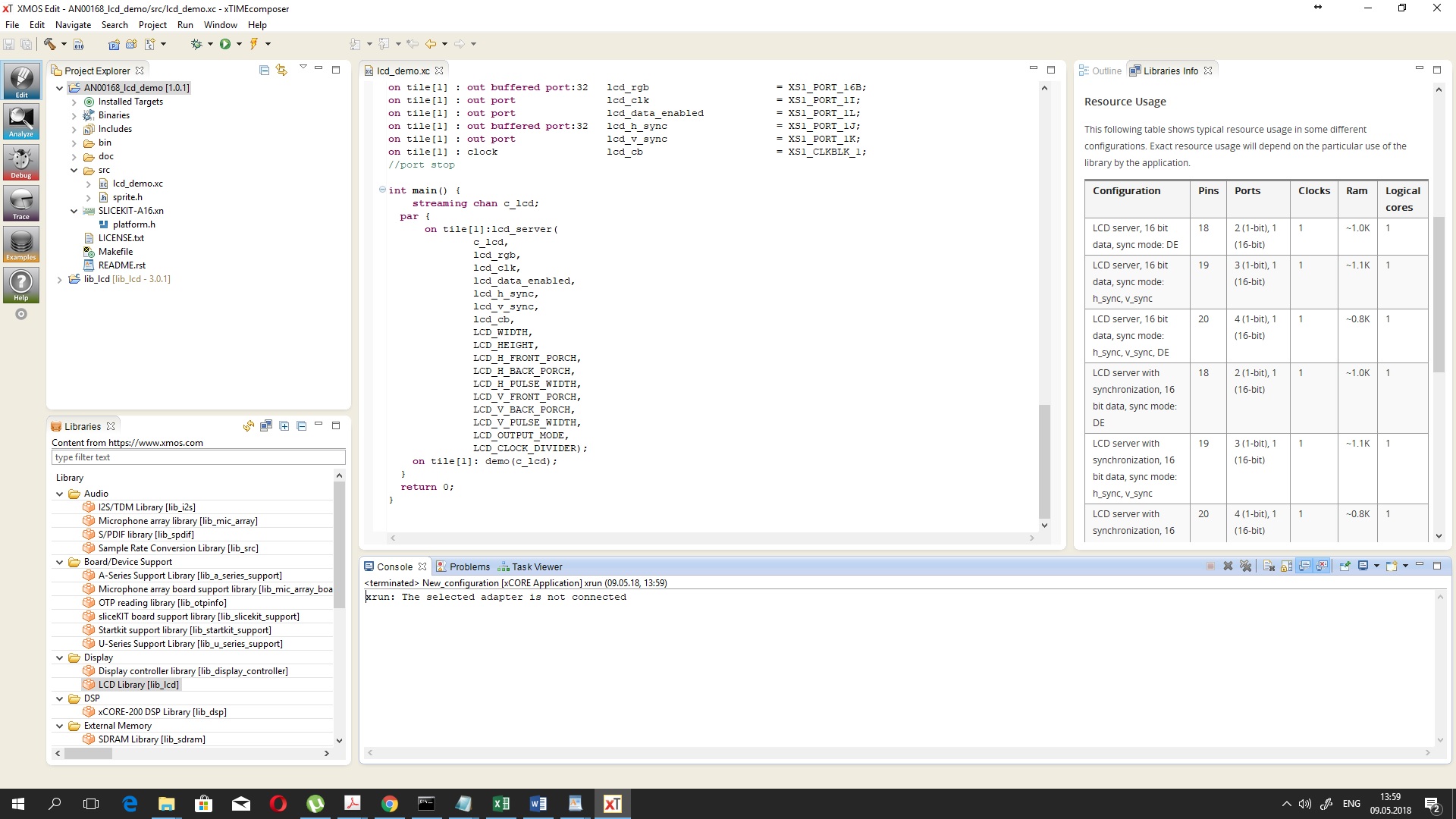Switch to the Problems tab
1456x819 pixels.
click(463, 566)
